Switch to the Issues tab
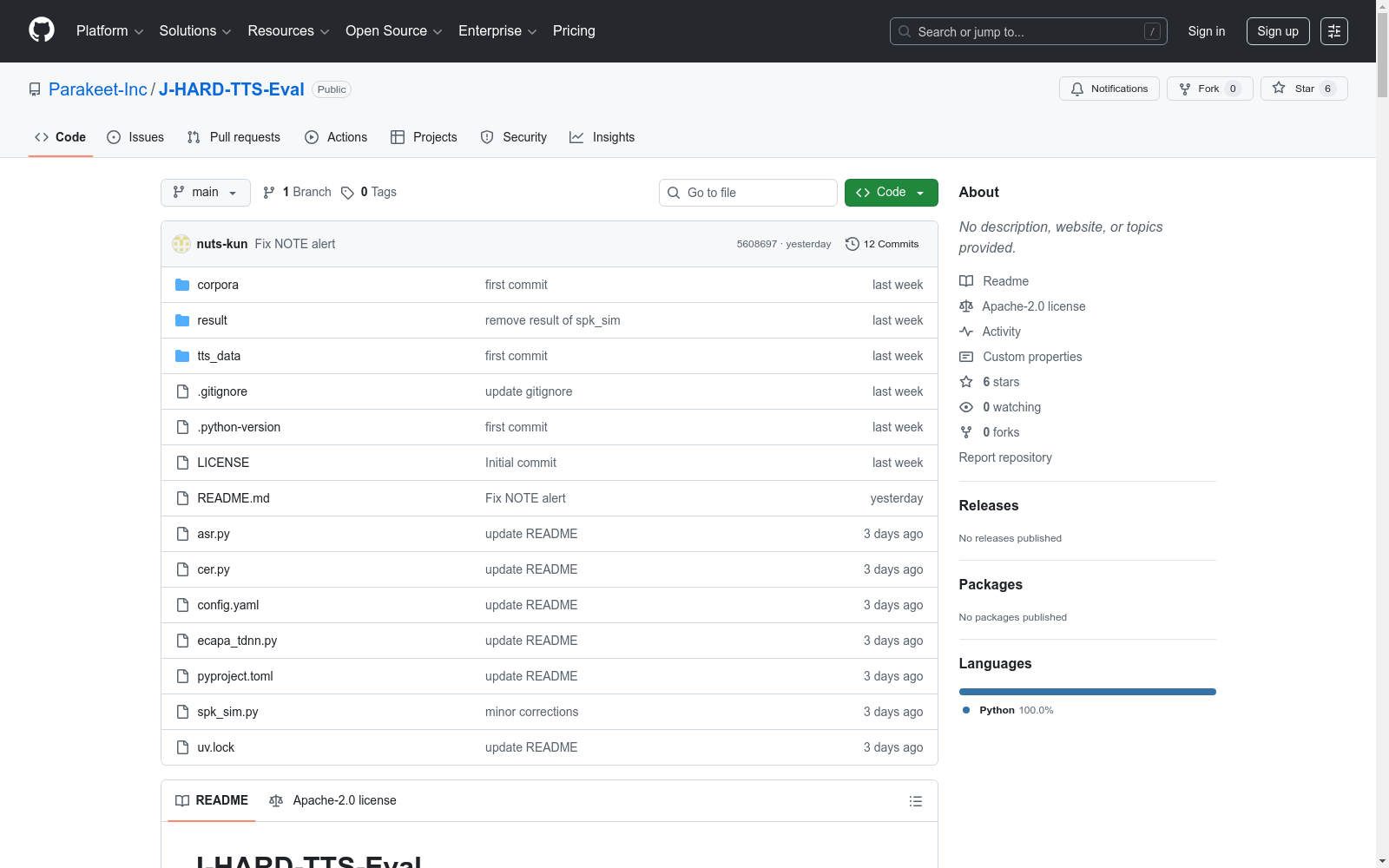 click(x=135, y=137)
